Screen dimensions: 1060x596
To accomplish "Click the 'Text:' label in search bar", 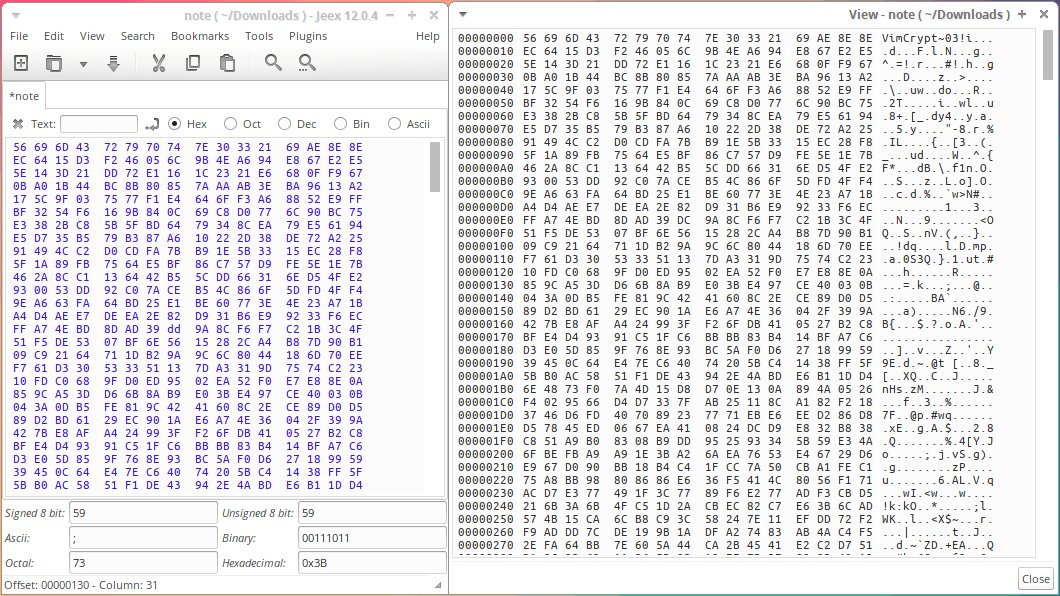I will click(x=43, y=124).
